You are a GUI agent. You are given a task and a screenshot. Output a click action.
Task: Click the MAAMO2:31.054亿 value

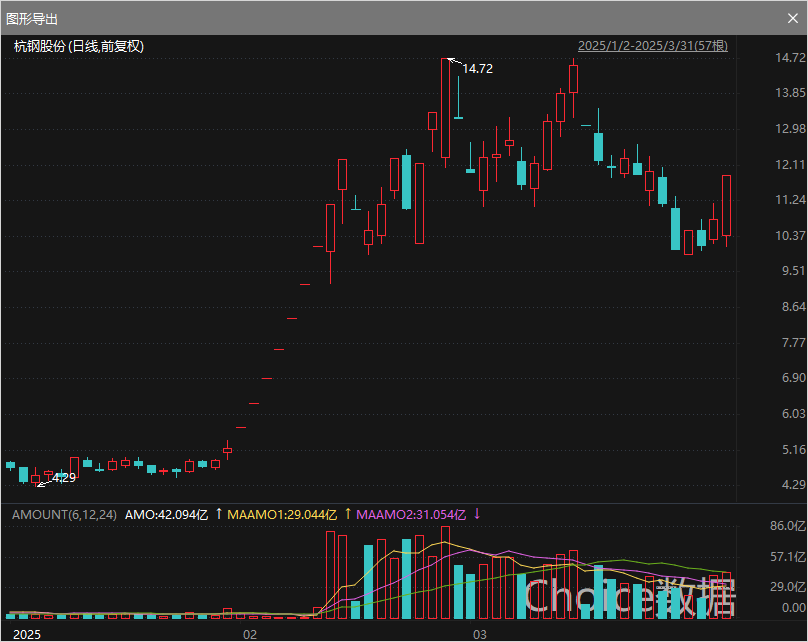click(411, 515)
